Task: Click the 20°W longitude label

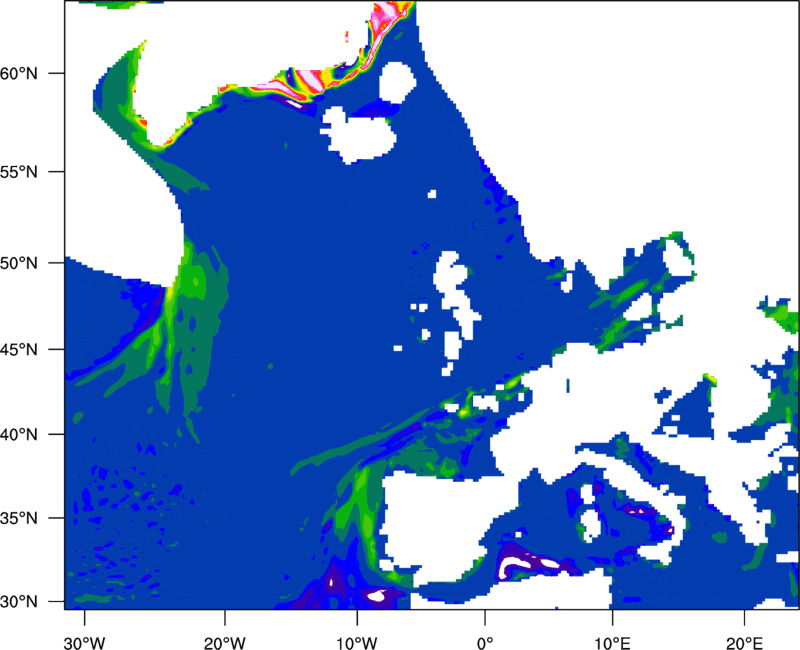Action: [x=225, y=643]
